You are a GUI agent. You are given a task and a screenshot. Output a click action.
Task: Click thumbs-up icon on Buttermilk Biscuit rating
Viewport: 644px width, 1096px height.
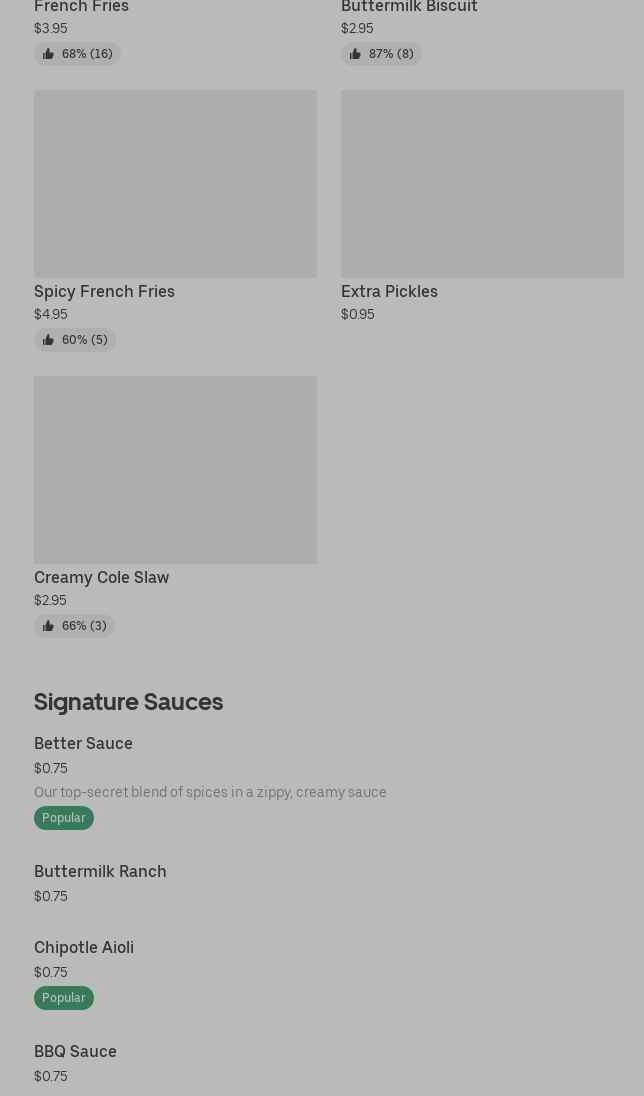(355, 54)
